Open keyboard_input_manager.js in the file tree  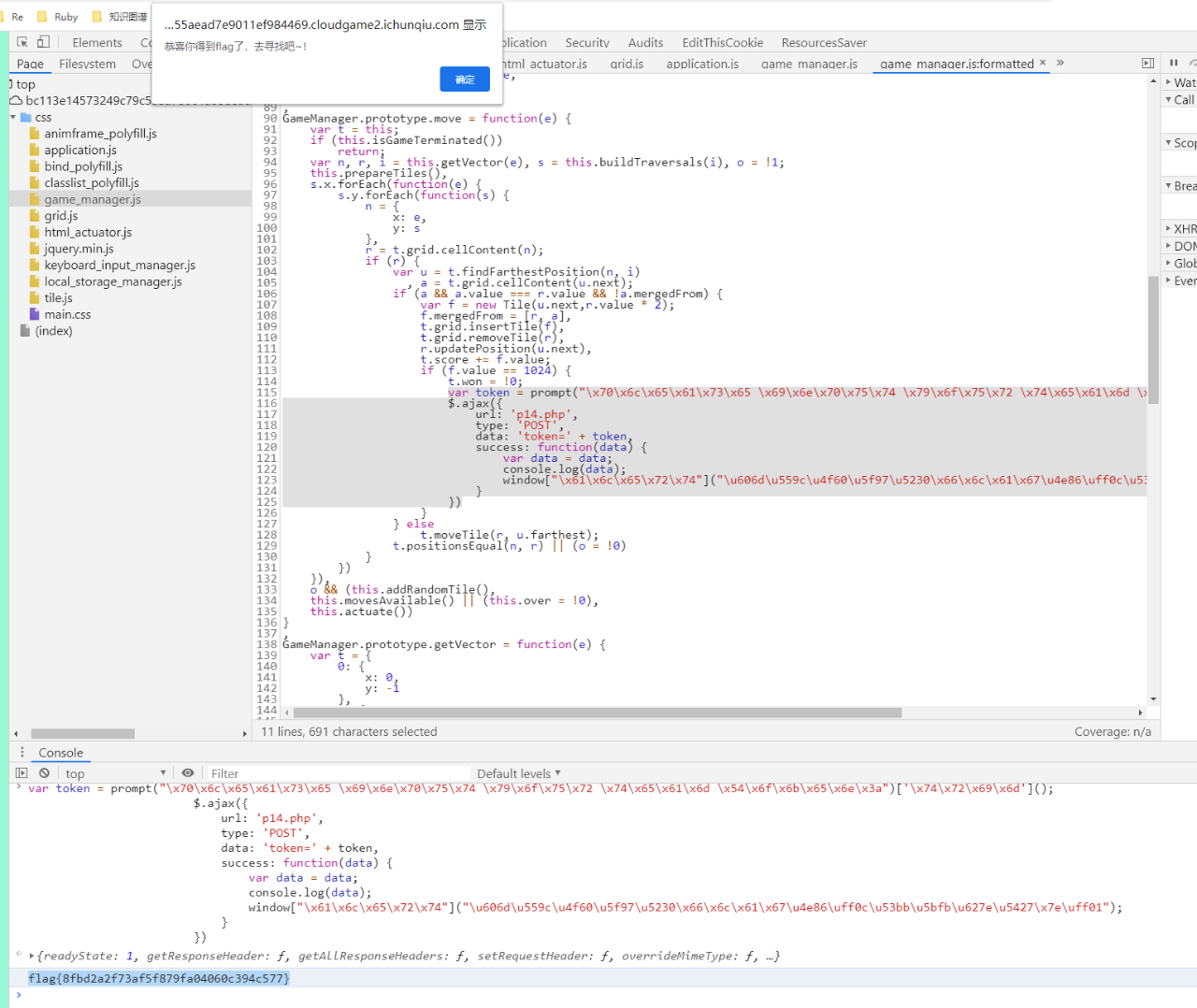[x=120, y=265]
